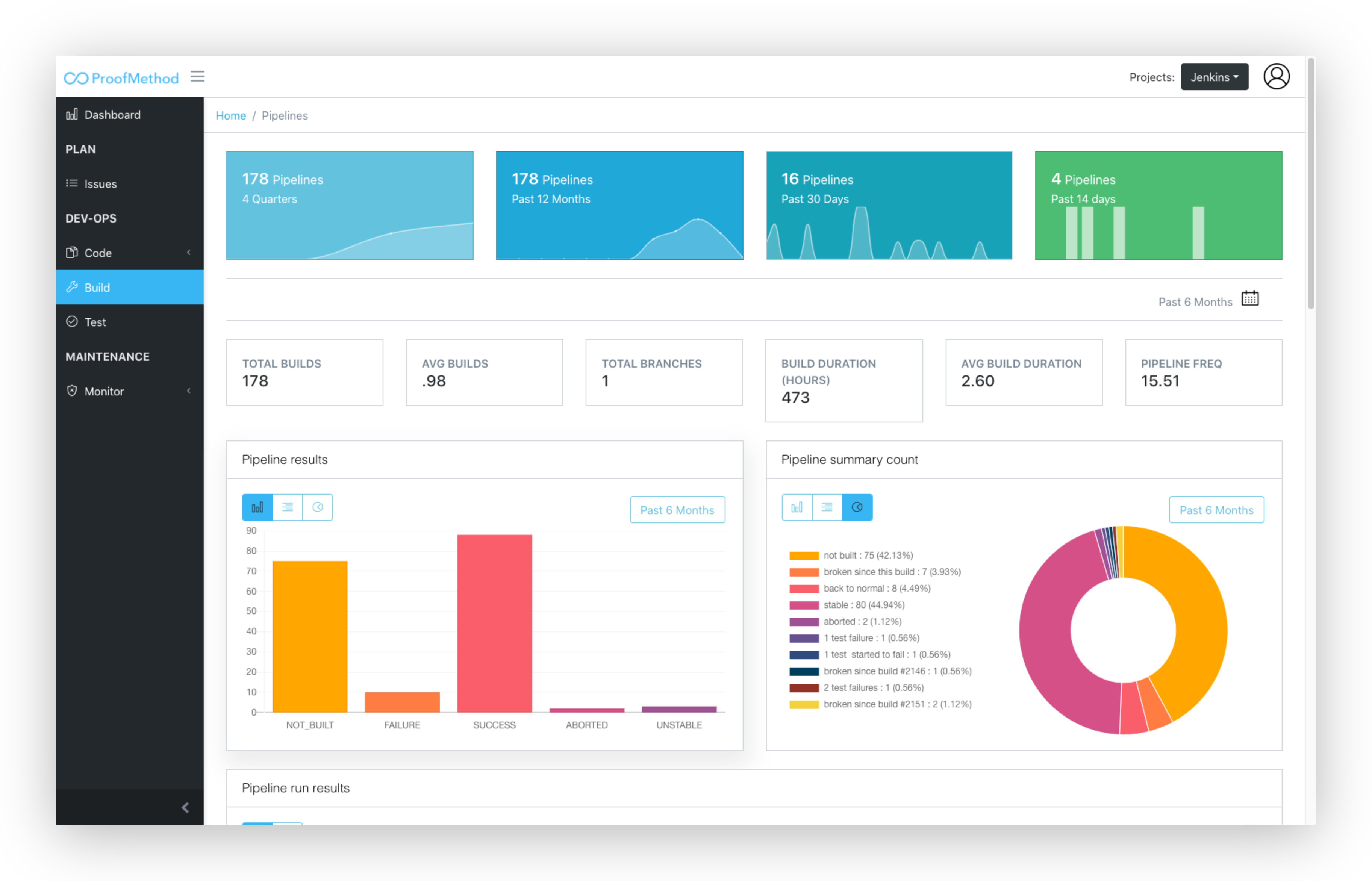Image resolution: width=1372 pixels, height=881 pixels.
Task: Click the shield icon next to Monitor
Action: 71,391
